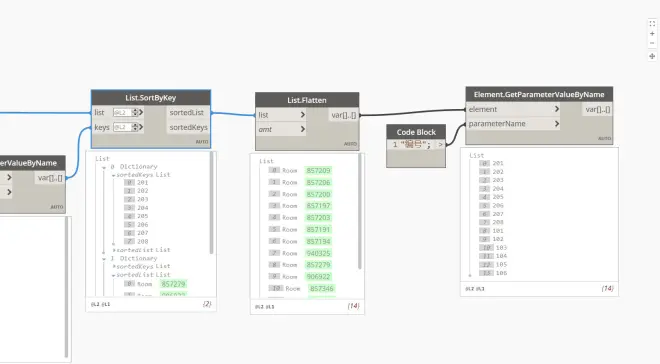Click the list port chevron on List.SortByKey
Viewport: 660px width, 364px height.
point(141,112)
